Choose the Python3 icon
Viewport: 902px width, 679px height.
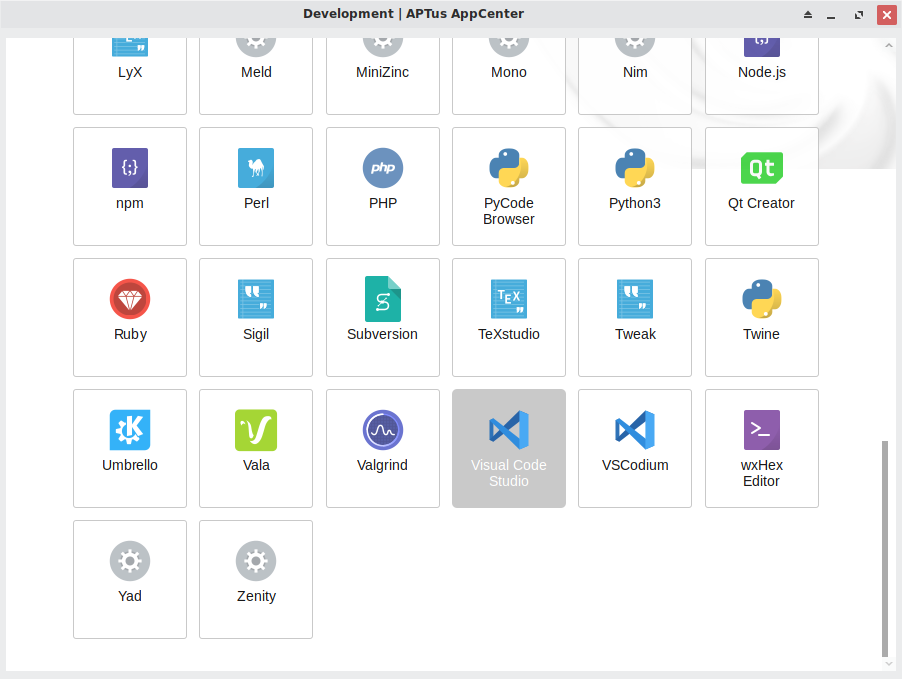[635, 168]
